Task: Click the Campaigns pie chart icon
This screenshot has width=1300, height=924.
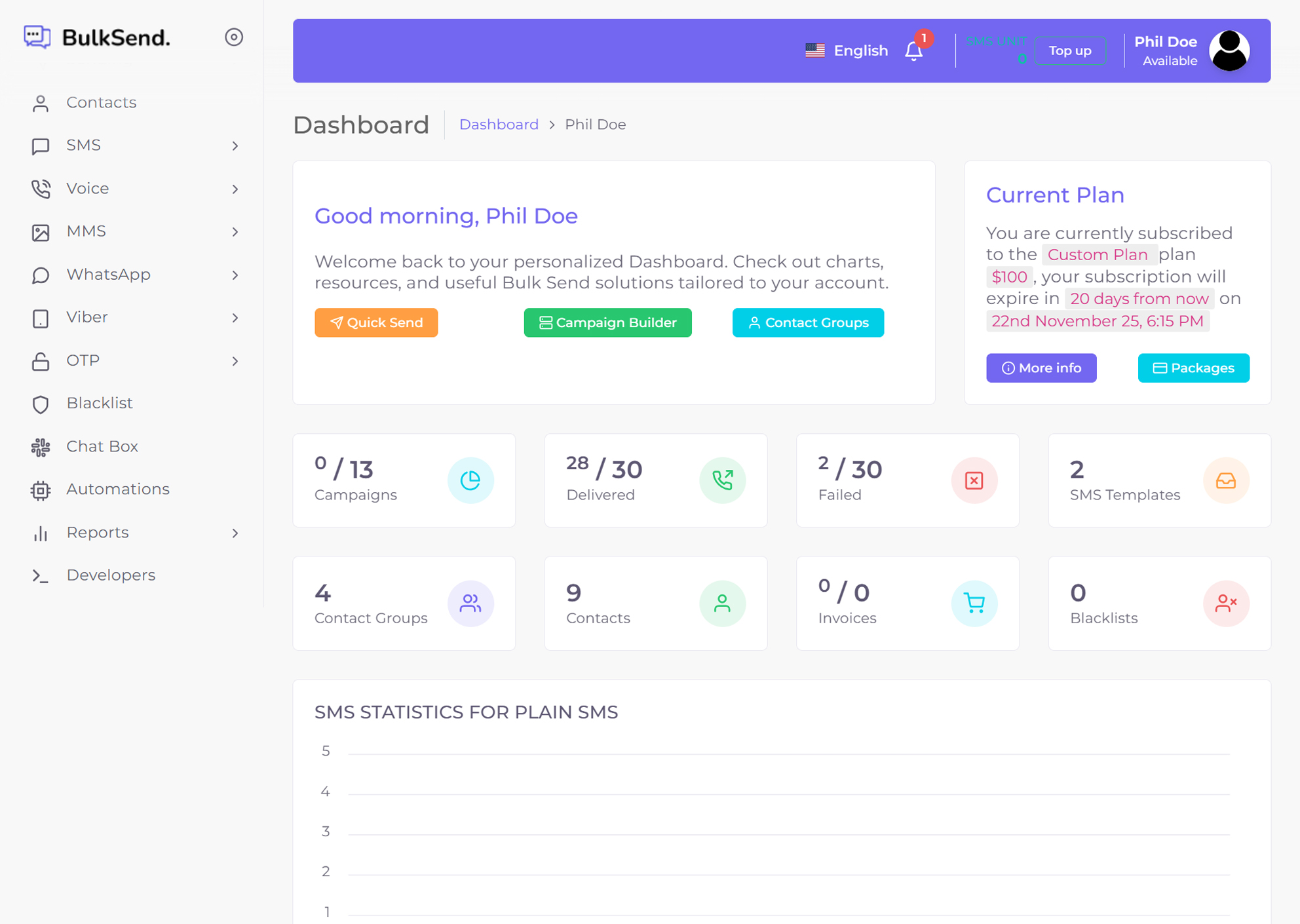Action: 470,480
